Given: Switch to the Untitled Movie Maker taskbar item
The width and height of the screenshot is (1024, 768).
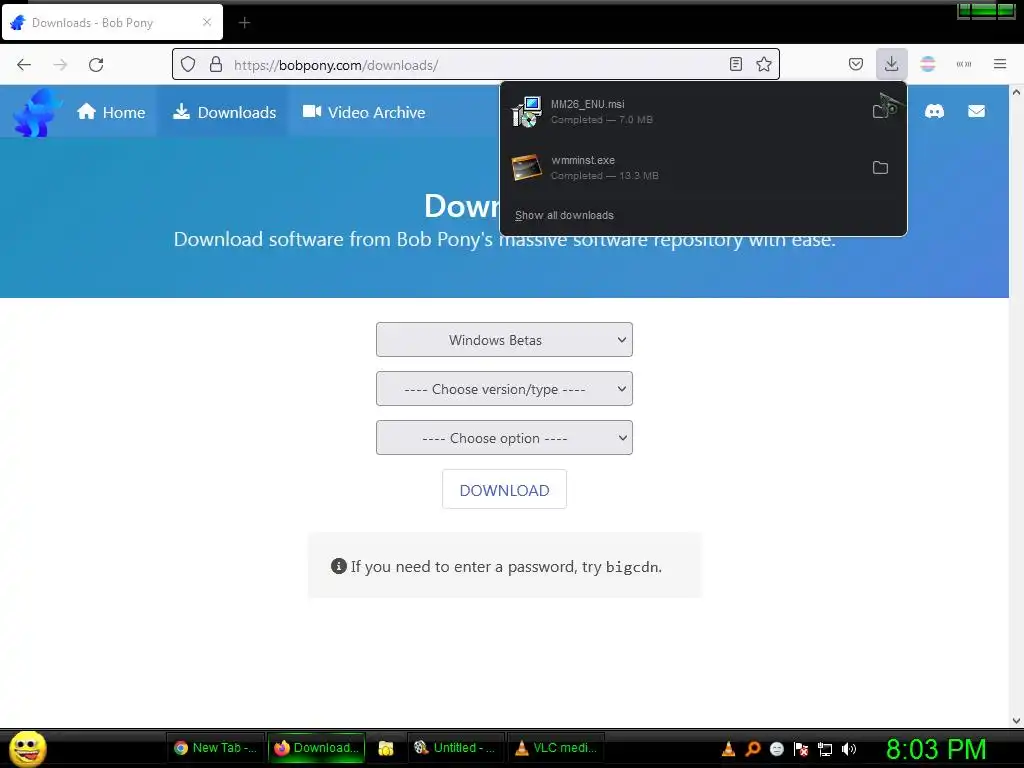Looking at the screenshot, I should point(456,748).
